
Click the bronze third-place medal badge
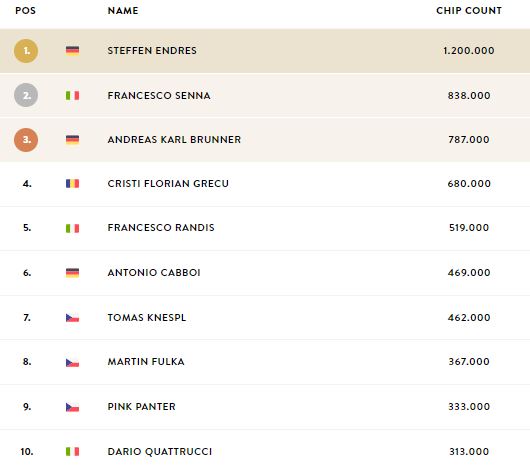coord(26,140)
